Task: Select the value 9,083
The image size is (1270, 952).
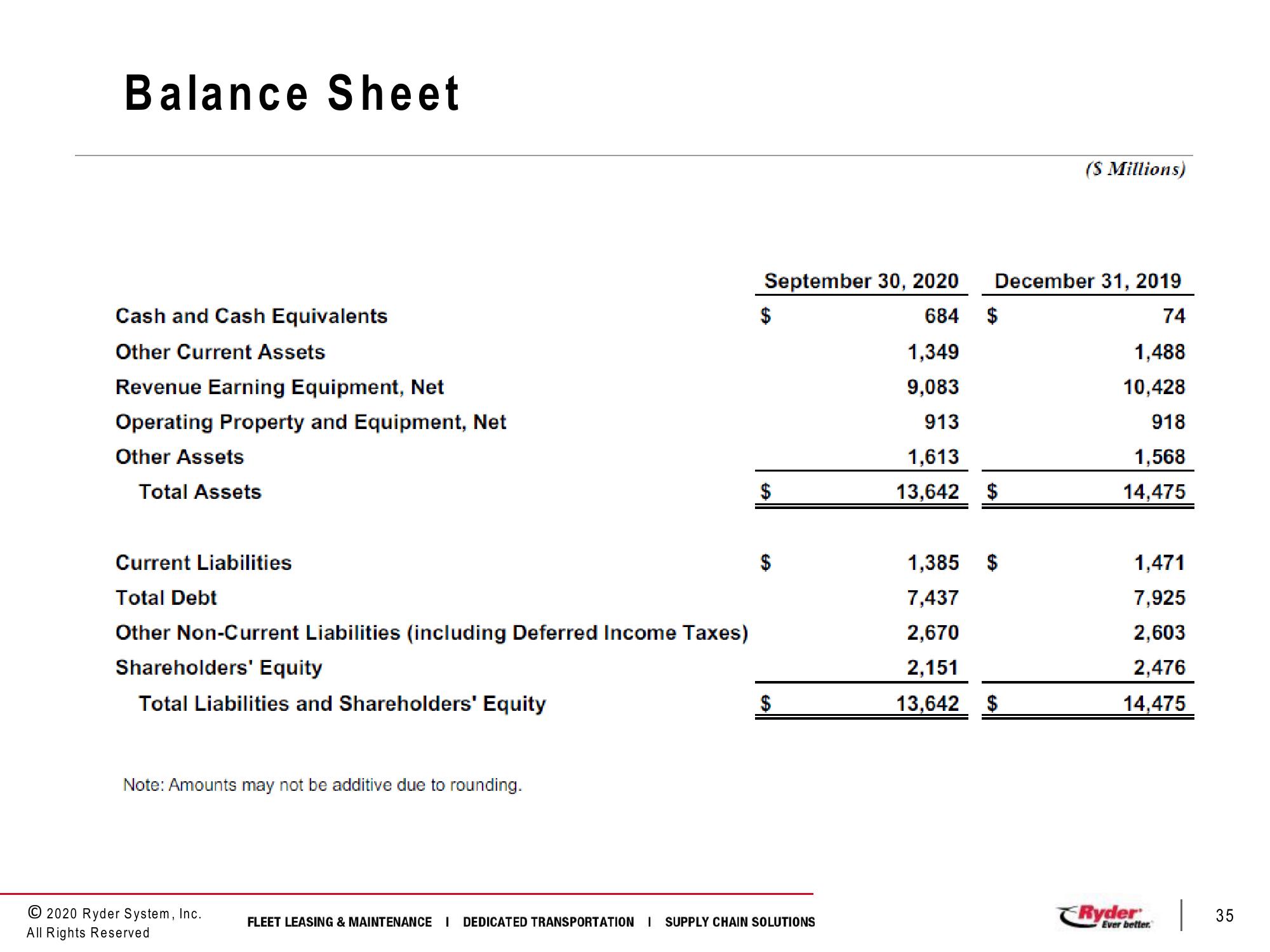Action: 933,387
